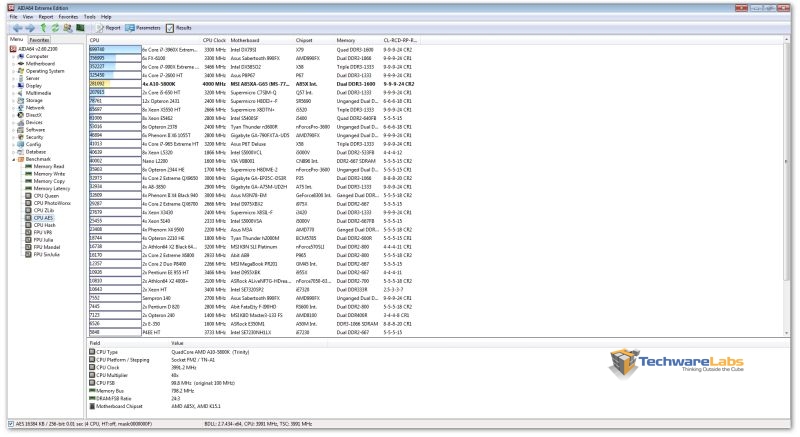Collapse the Benchmark tree node
This screenshot has height=437, width=800.
(14, 159)
